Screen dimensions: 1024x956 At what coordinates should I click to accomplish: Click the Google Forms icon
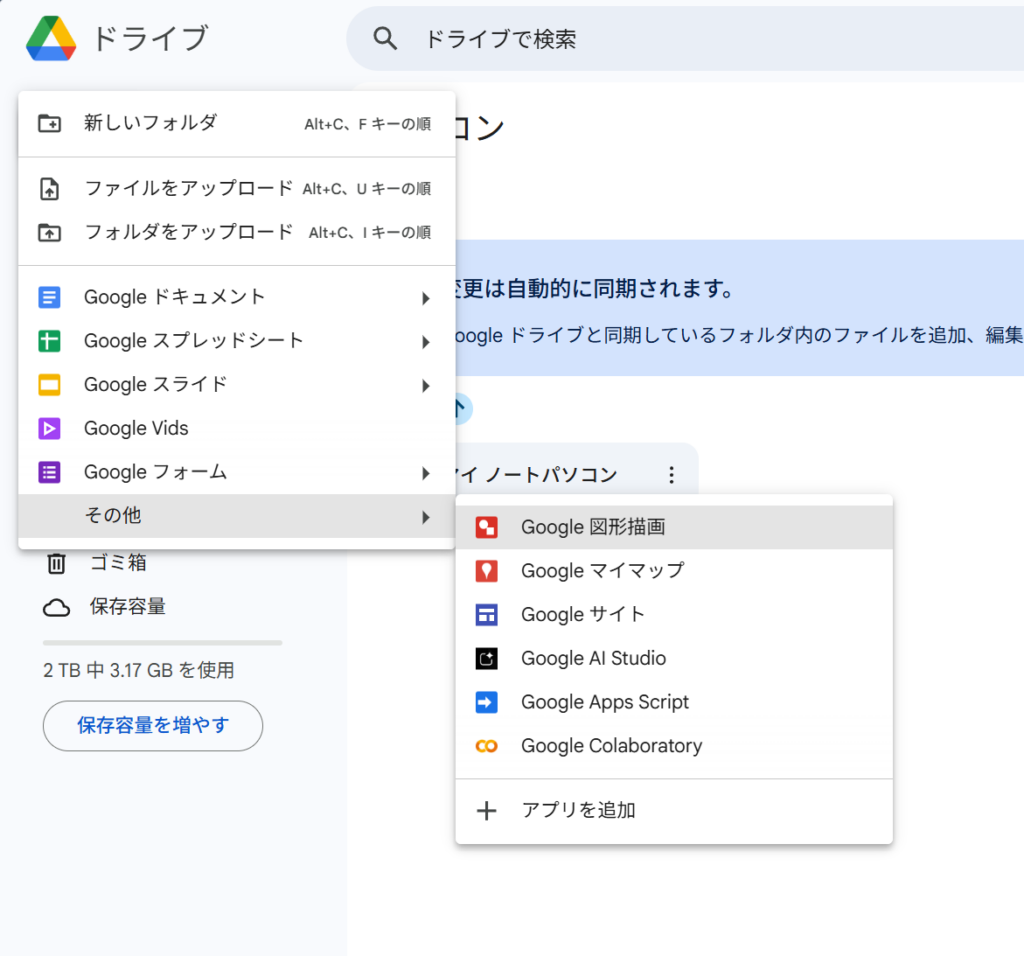(x=49, y=472)
